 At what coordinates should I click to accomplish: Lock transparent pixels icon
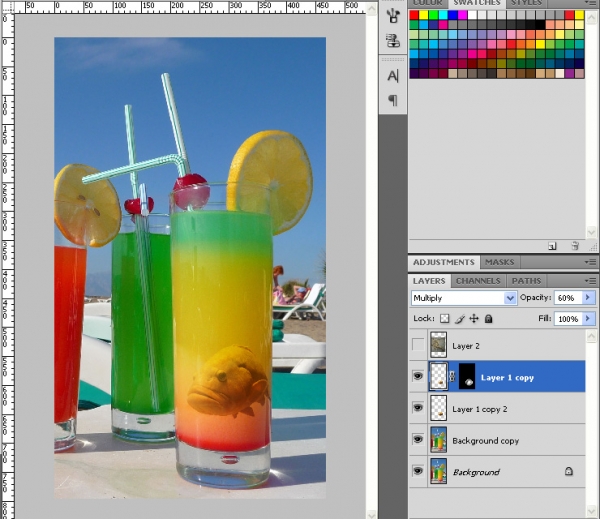point(444,318)
